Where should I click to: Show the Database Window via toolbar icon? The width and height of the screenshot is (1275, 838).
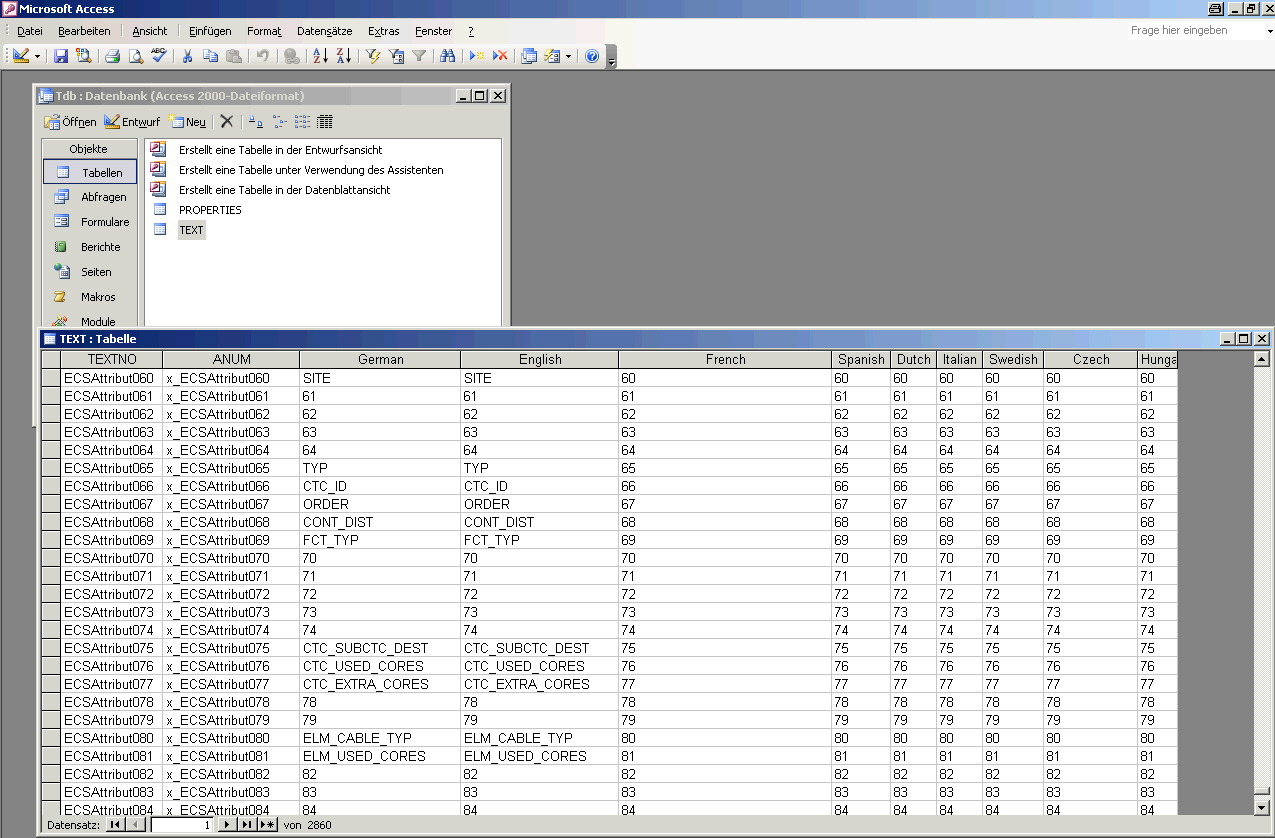coord(529,56)
